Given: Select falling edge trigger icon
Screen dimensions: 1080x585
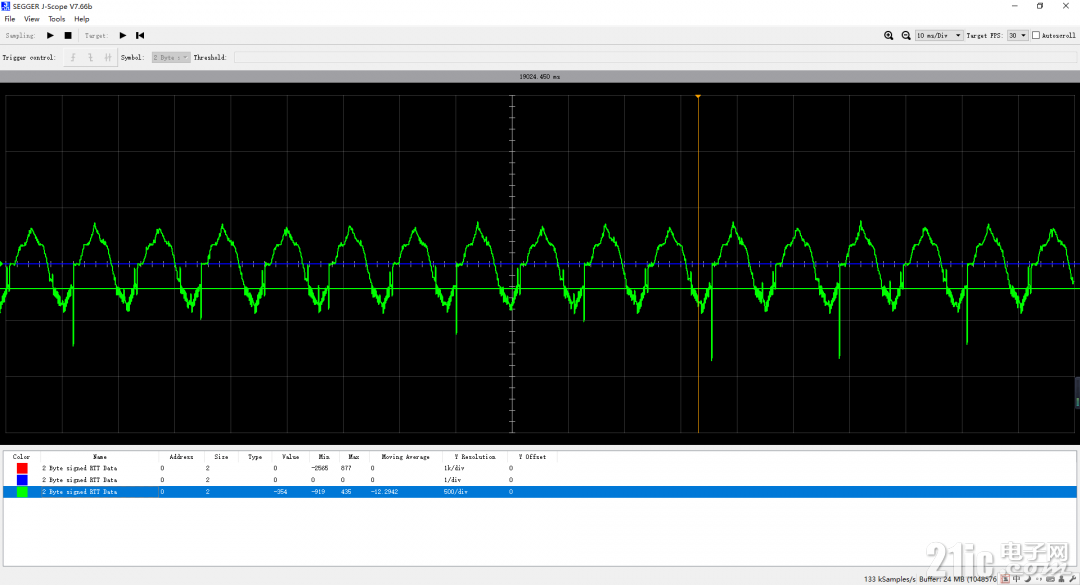Looking at the screenshot, I should (90, 57).
